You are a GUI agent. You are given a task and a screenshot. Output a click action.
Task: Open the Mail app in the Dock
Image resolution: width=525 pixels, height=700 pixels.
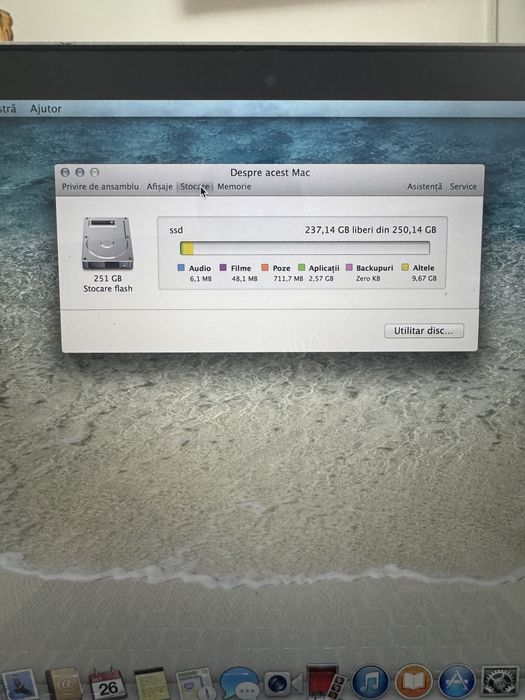18,685
